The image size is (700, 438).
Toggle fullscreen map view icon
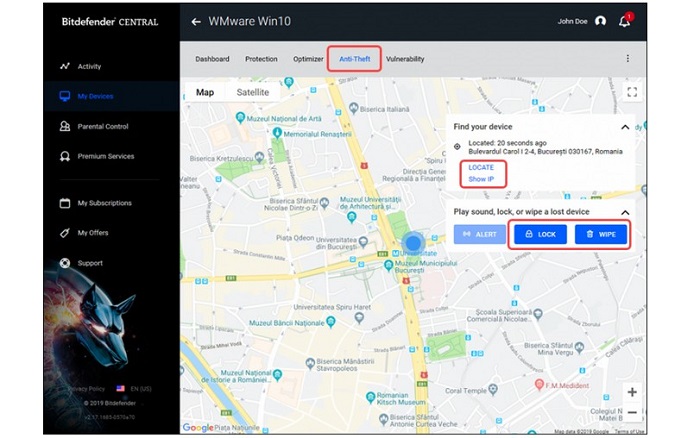coord(631,92)
